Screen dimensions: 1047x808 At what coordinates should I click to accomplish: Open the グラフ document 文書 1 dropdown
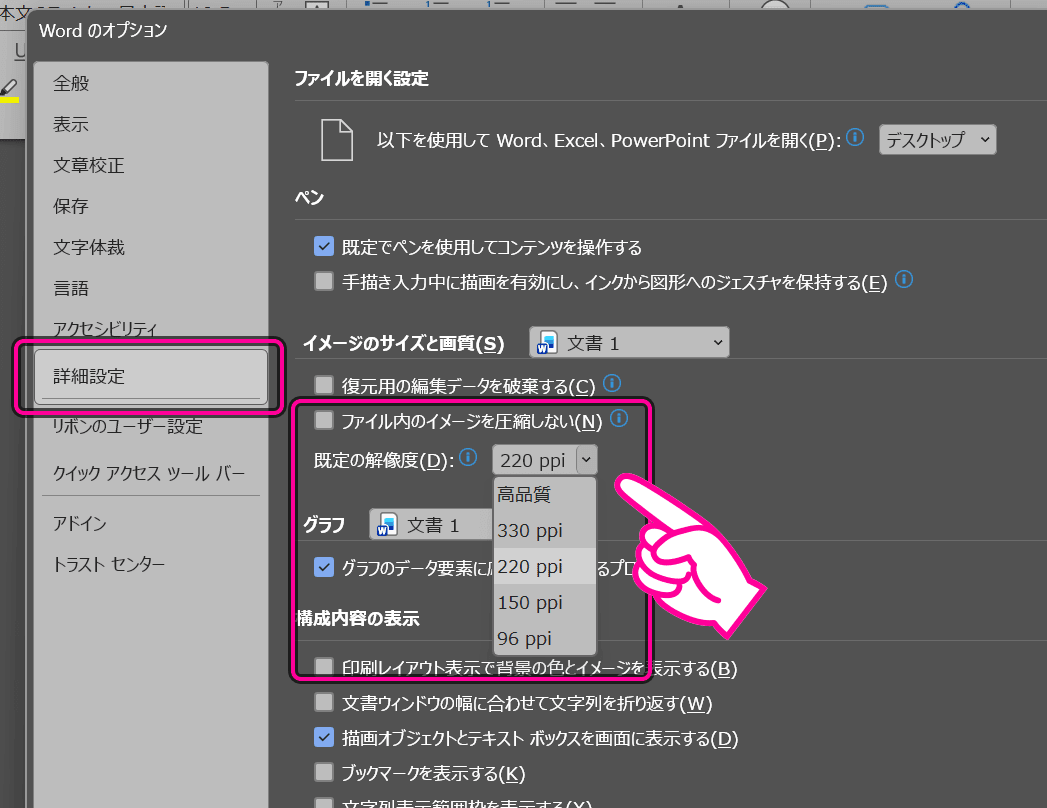coord(431,525)
